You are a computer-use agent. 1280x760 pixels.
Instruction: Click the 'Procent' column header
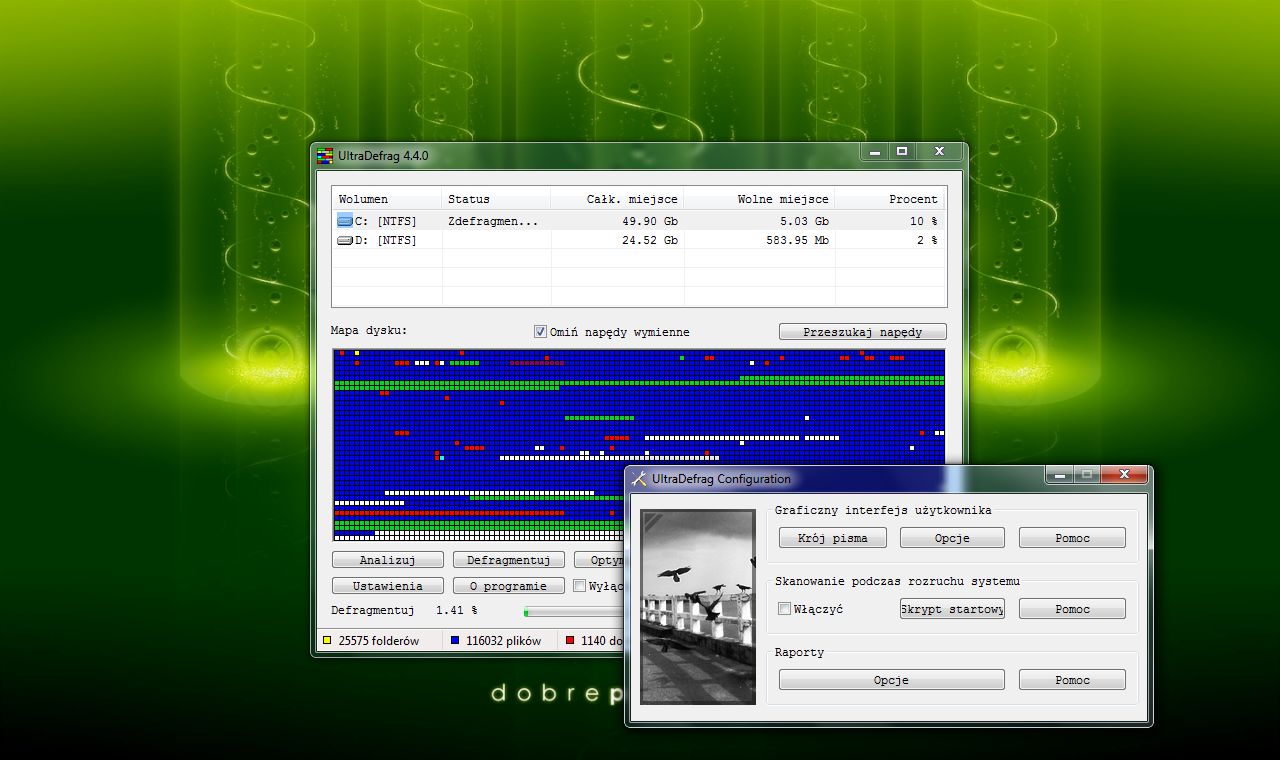click(890, 199)
